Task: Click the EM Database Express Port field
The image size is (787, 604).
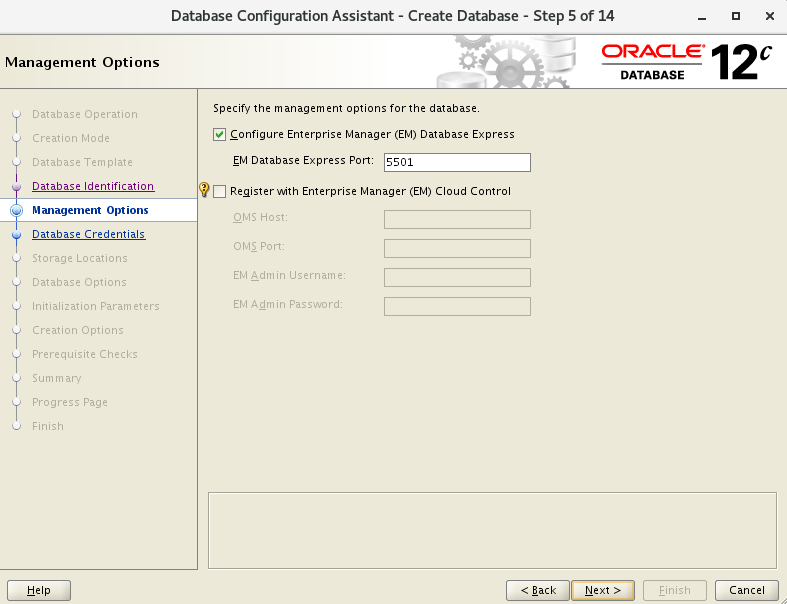Action: tap(457, 163)
